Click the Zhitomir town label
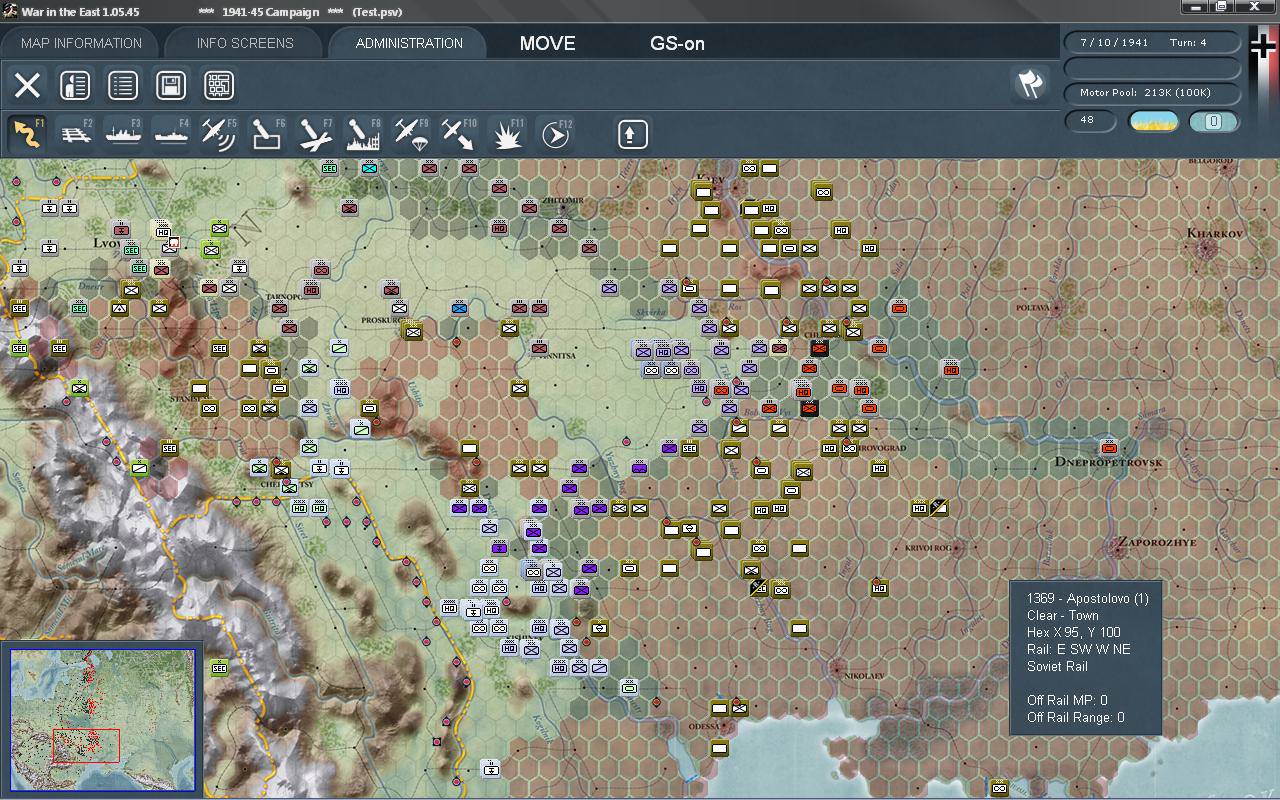Image resolution: width=1280 pixels, height=800 pixels. pos(561,200)
